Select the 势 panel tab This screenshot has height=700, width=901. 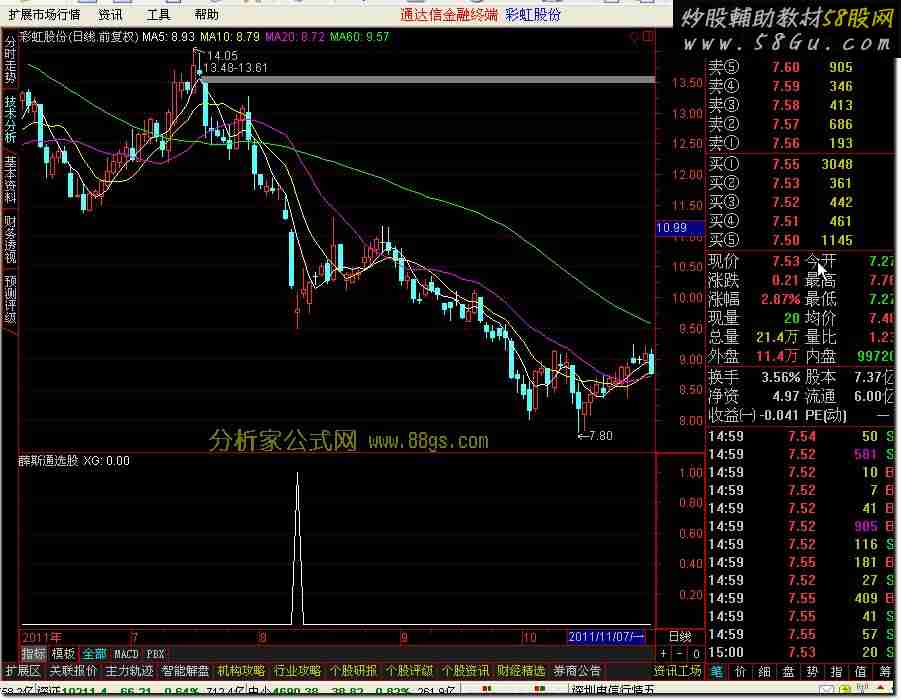coord(813,671)
